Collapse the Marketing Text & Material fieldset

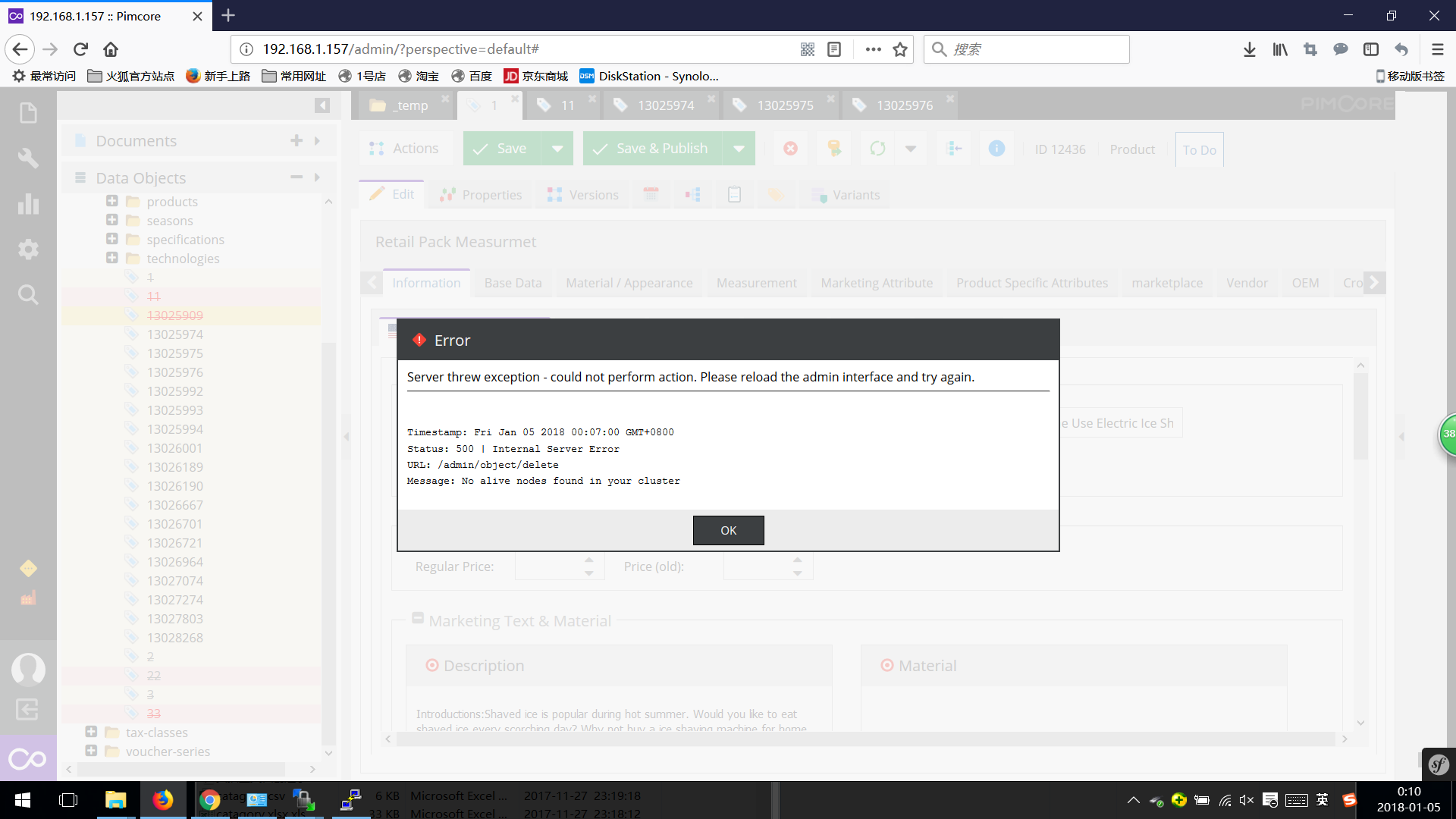pyautogui.click(x=417, y=619)
